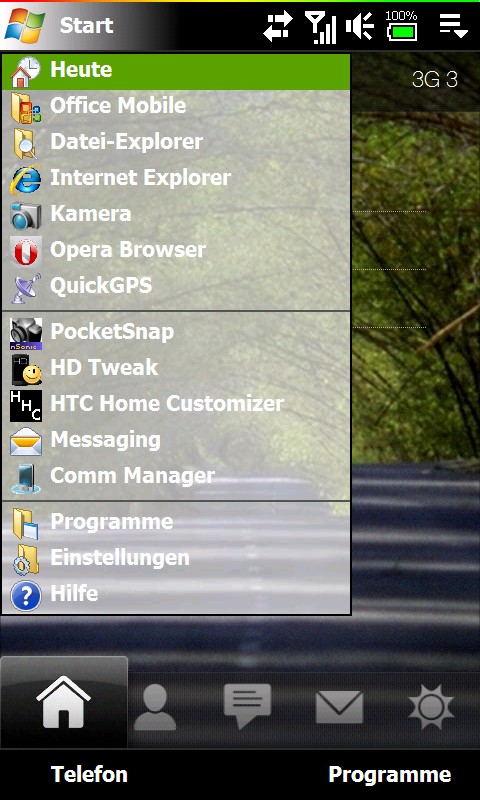Select the Home tab house icon

click(64, 702)
